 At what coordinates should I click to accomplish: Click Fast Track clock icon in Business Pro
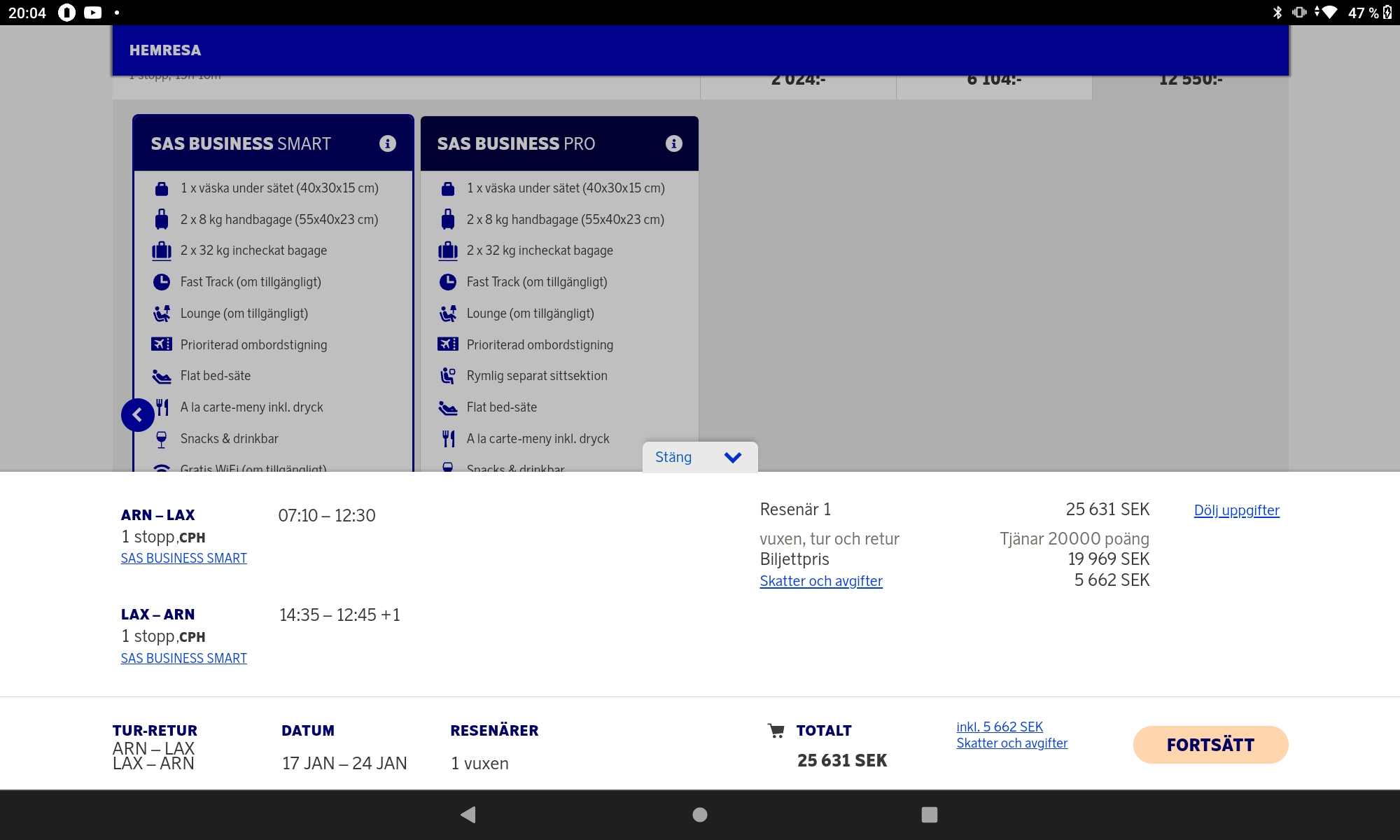(448, 282)
